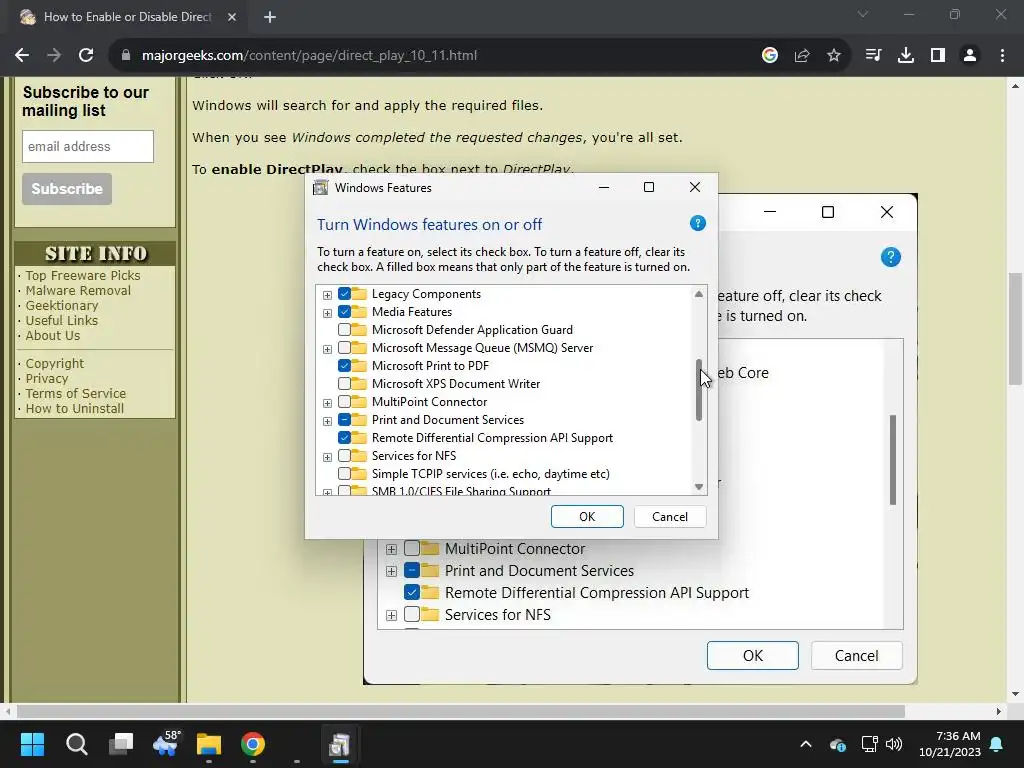Open the Chrome profile icon
Viewport: 1024px width, 768px height.
pyautogui.click(x=970, y=56)
